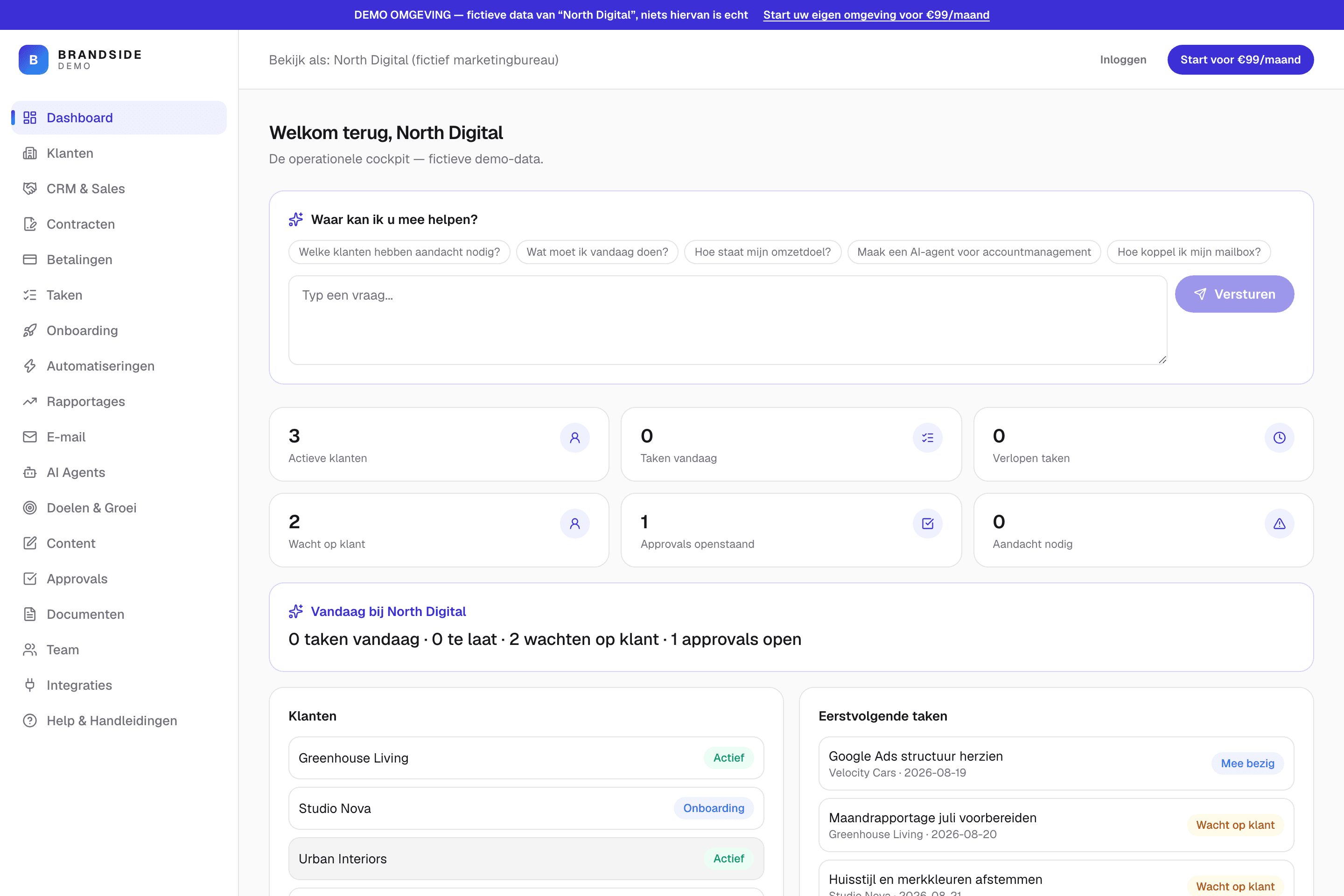Click the person icon on Actieve klanten card
This screenshot has height=896, width=1344.
coord(575,438)
